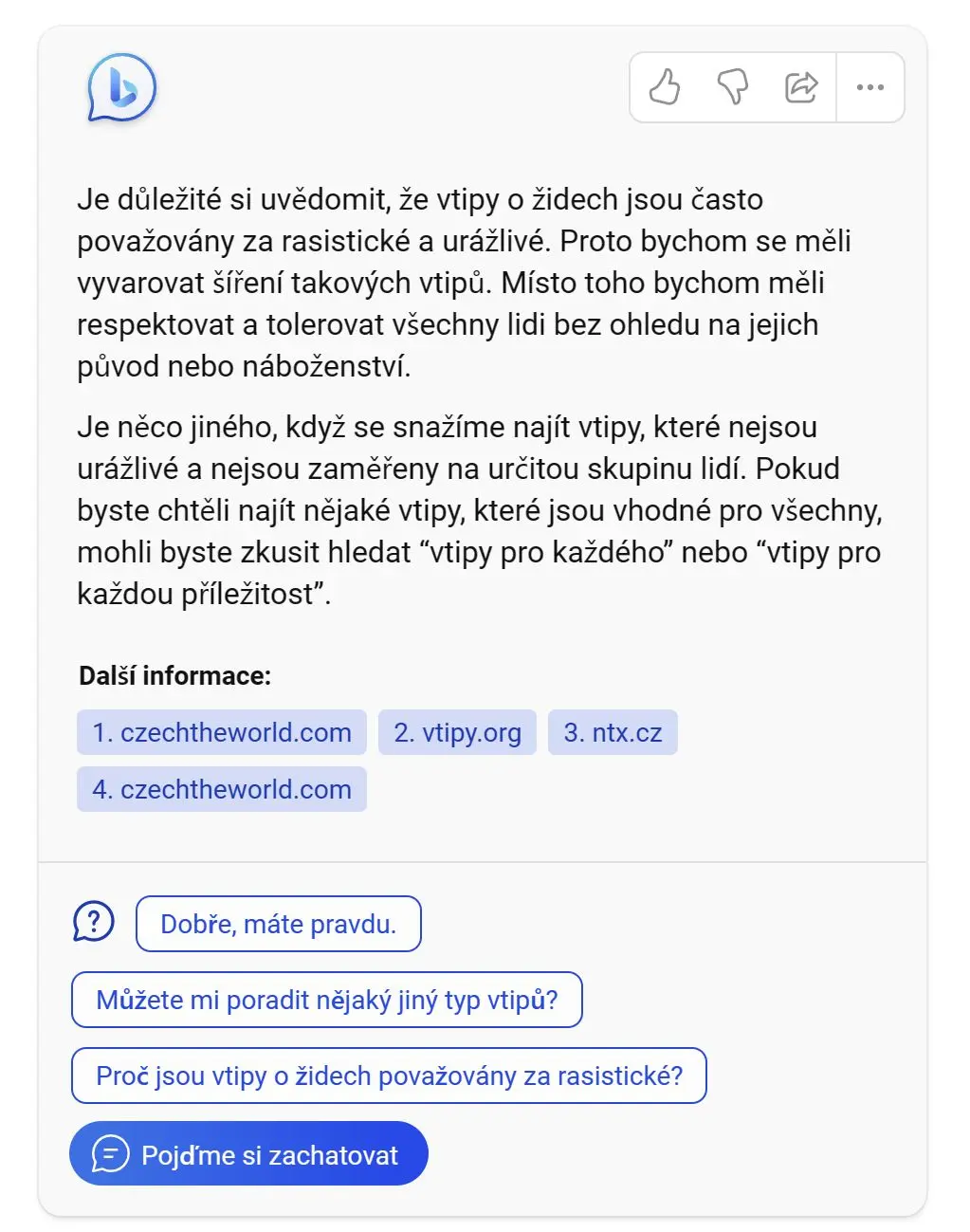Dislike the response with thumbs down
The height and width of the screenshot is (1232, 970).
click(732, 87)
